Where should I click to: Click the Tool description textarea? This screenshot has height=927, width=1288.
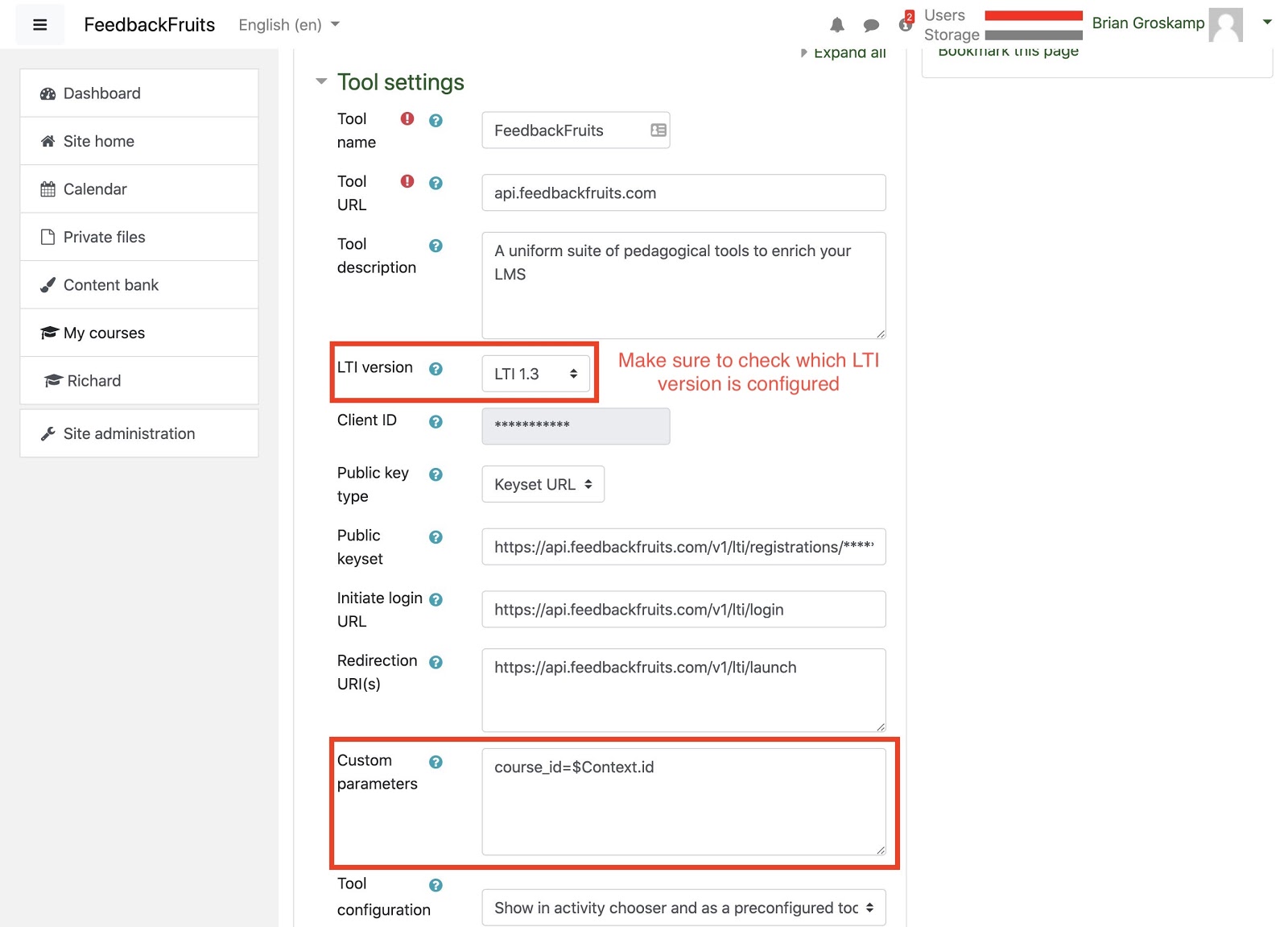point(683,285)
